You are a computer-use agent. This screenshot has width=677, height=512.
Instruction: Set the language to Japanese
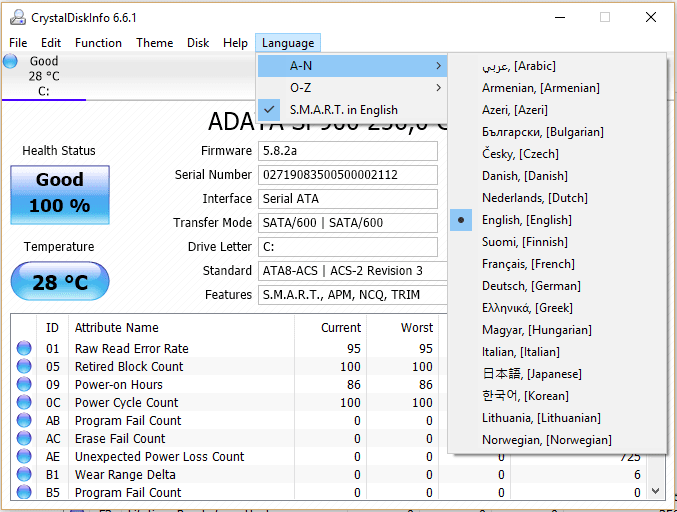point(557,374)
